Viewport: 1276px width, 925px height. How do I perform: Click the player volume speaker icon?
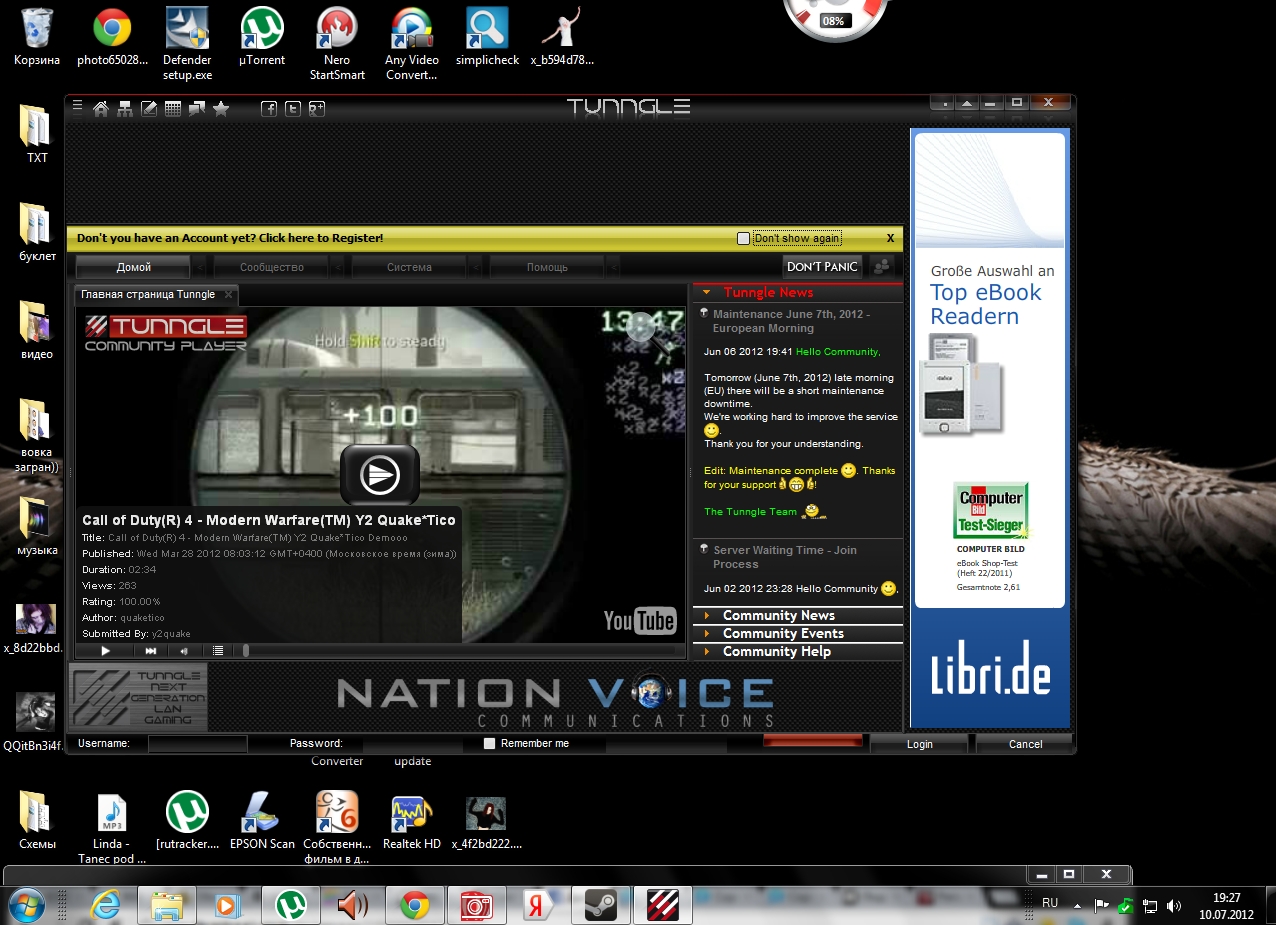pos(184,650)
